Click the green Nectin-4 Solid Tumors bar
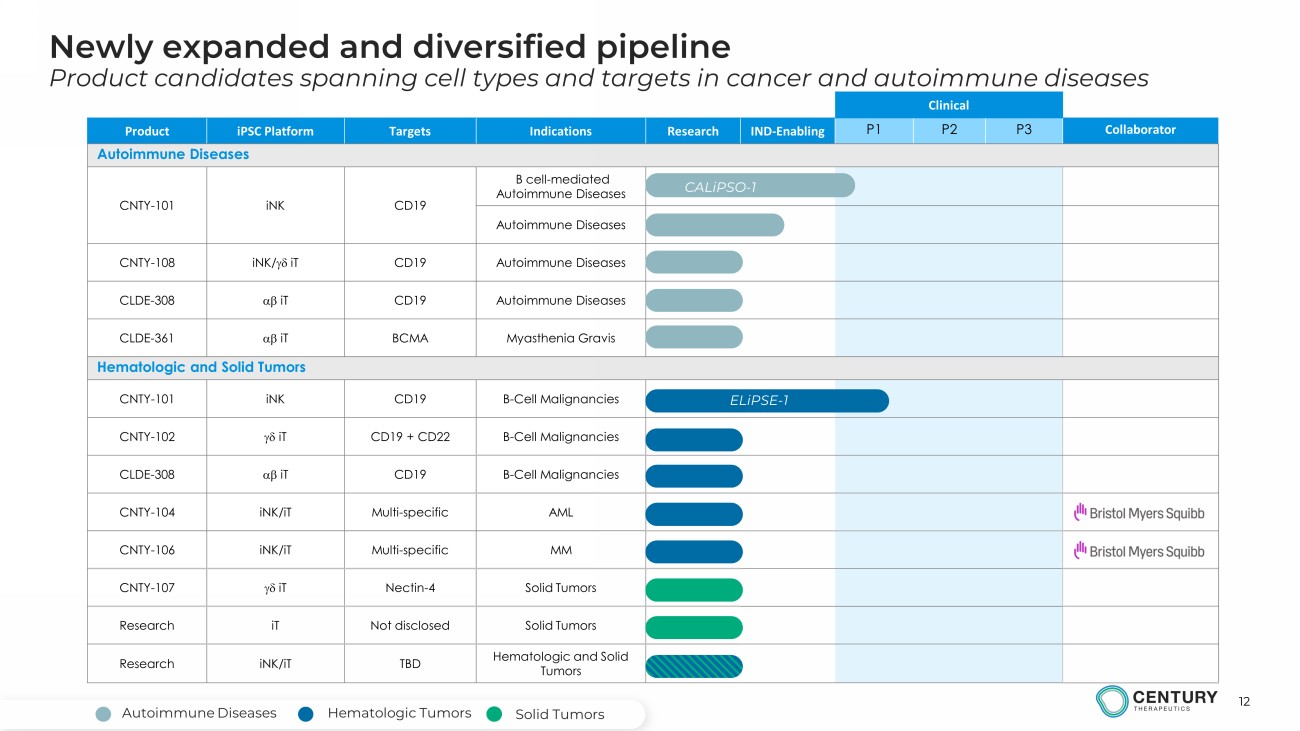1300x731 pixels. pyautogui.click(x=694, y=589)
